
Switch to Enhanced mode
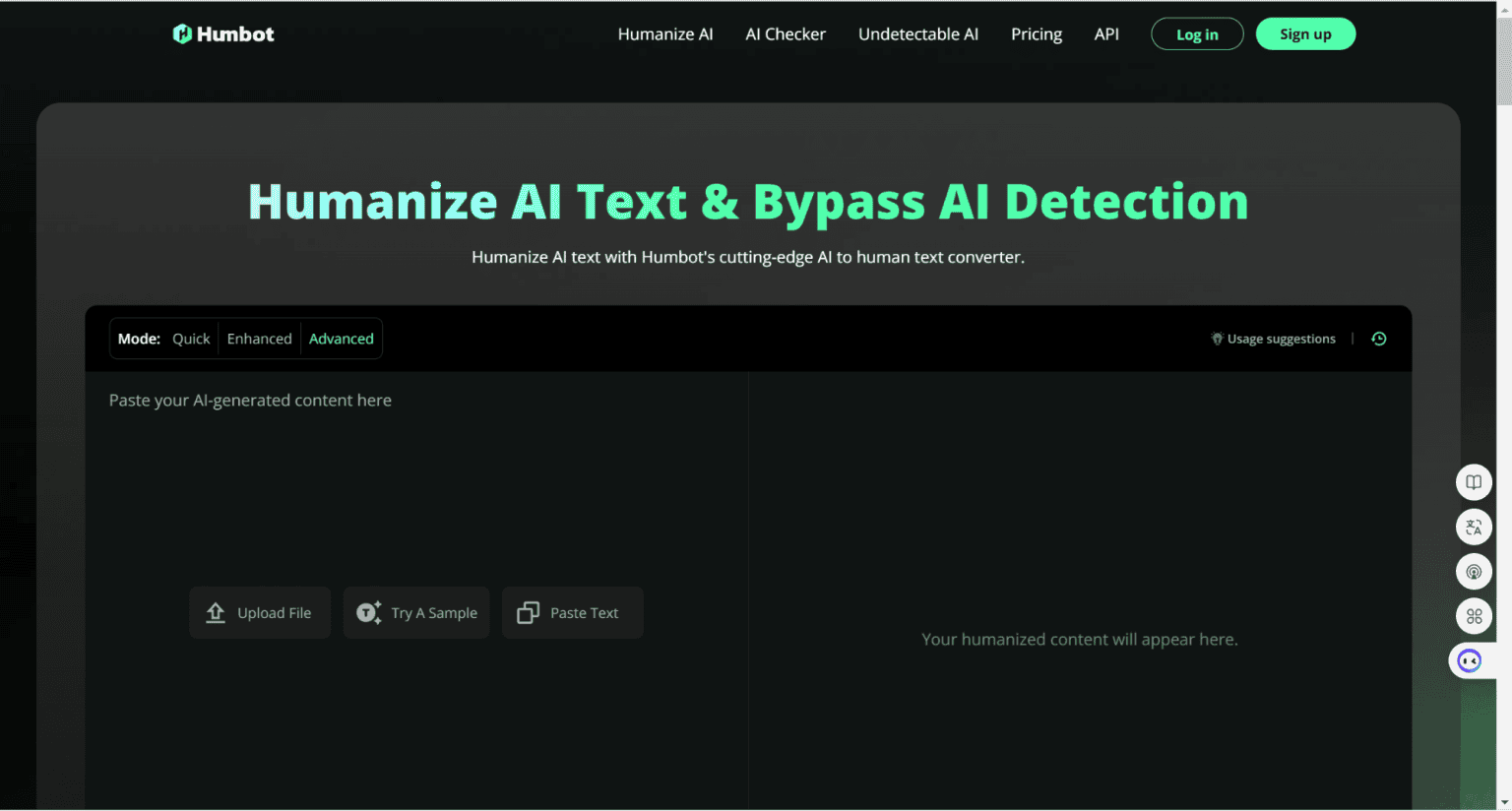(x=259, y=338)
